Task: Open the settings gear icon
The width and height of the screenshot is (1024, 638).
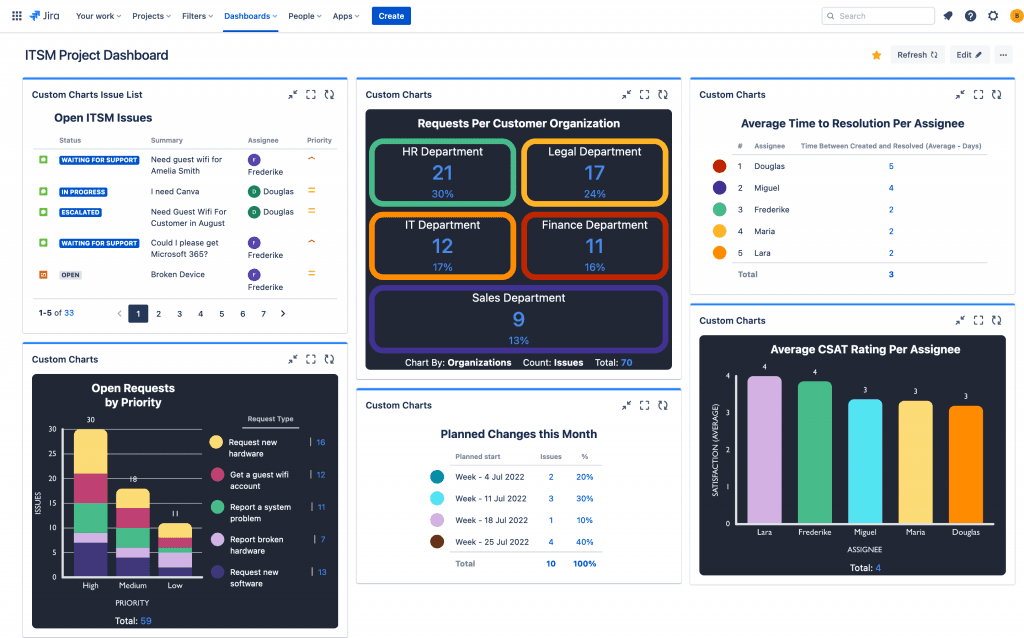Action: coord(993,16)
